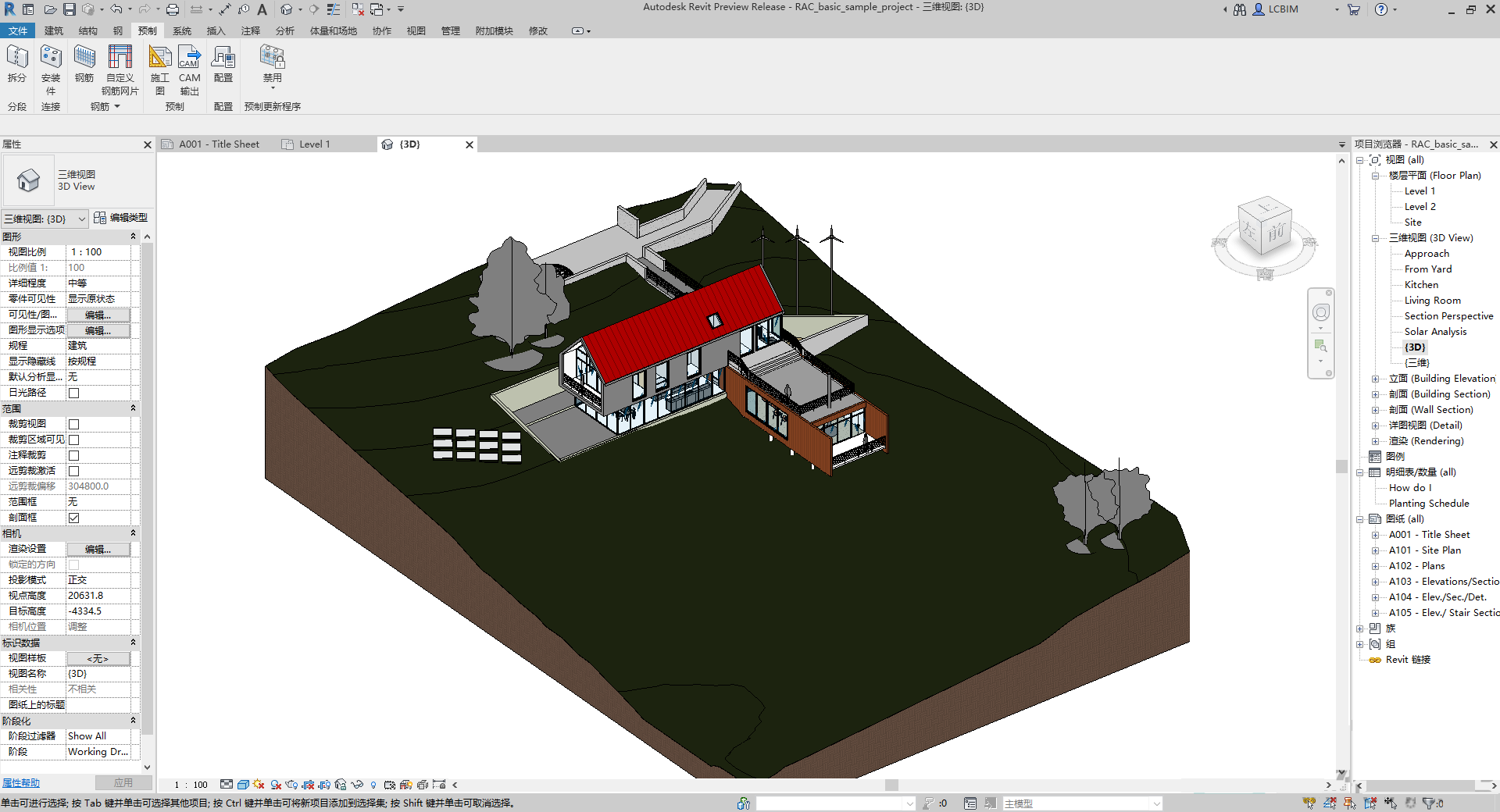Open the 主模型 design options dropdown
Viewport: 1500px width, 812px height.
1082,803
